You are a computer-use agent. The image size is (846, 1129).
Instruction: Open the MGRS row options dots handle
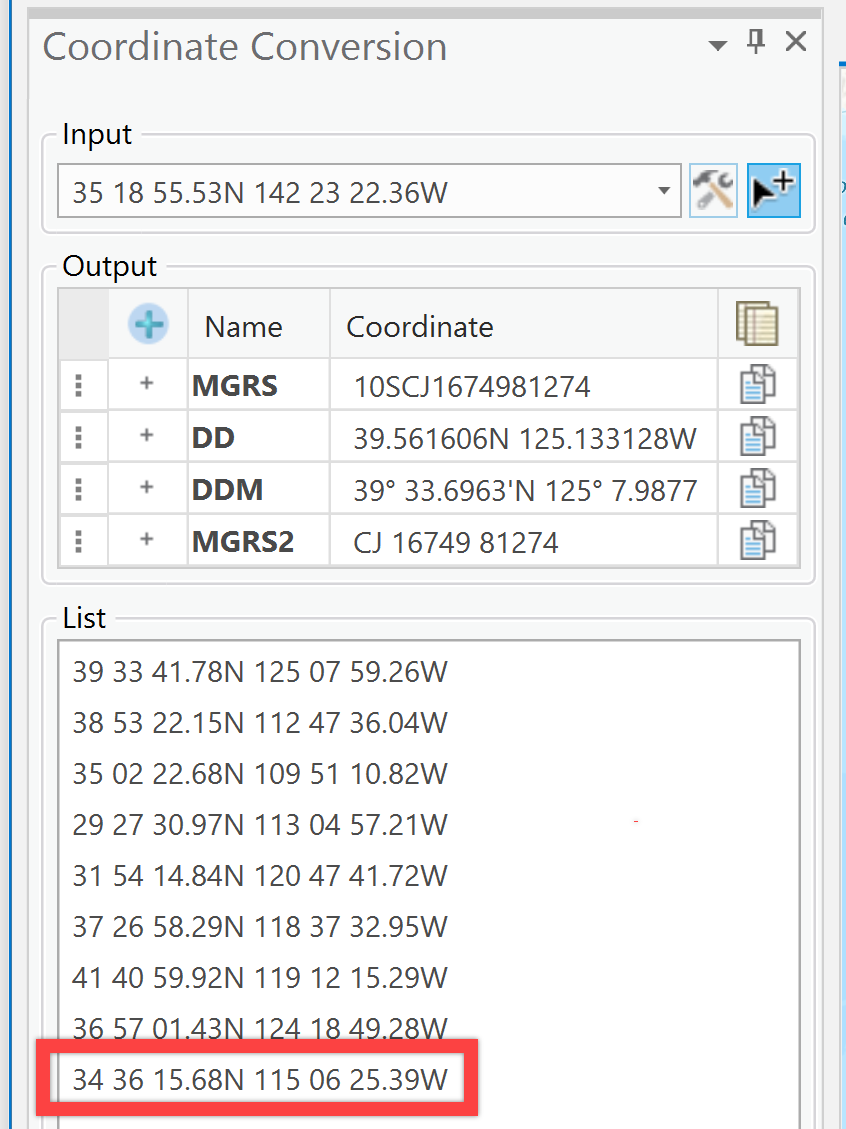tap(79, 385)
